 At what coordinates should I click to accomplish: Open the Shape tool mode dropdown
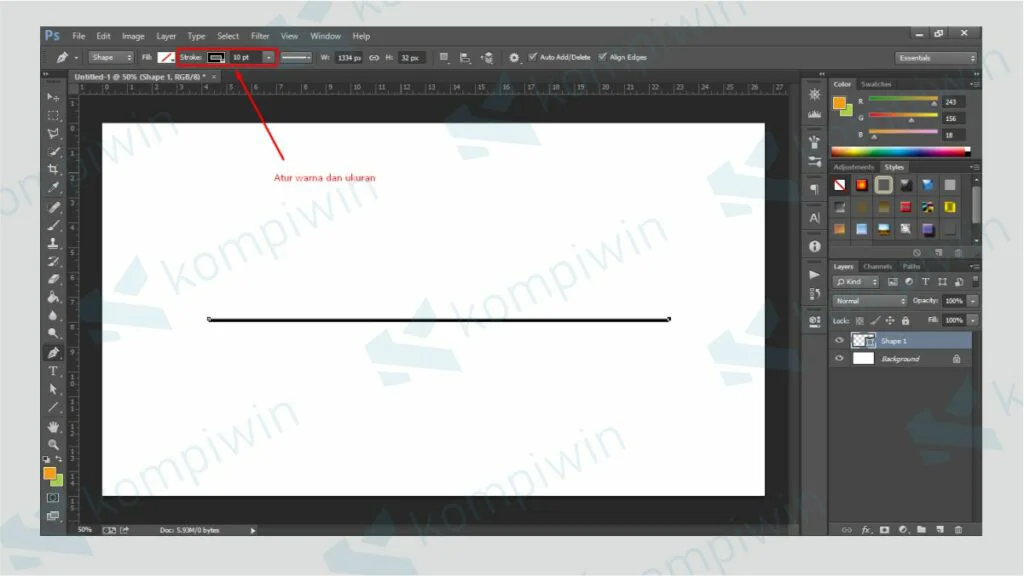110,58
